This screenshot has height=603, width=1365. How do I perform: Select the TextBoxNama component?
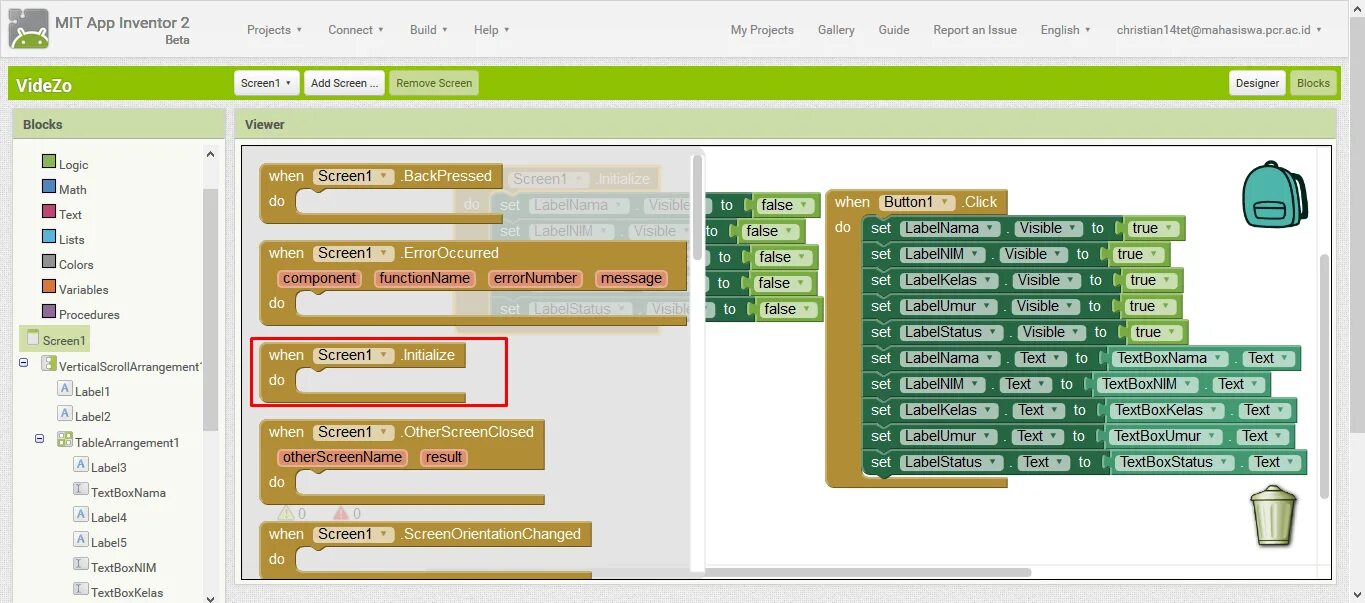pos(120,492)
